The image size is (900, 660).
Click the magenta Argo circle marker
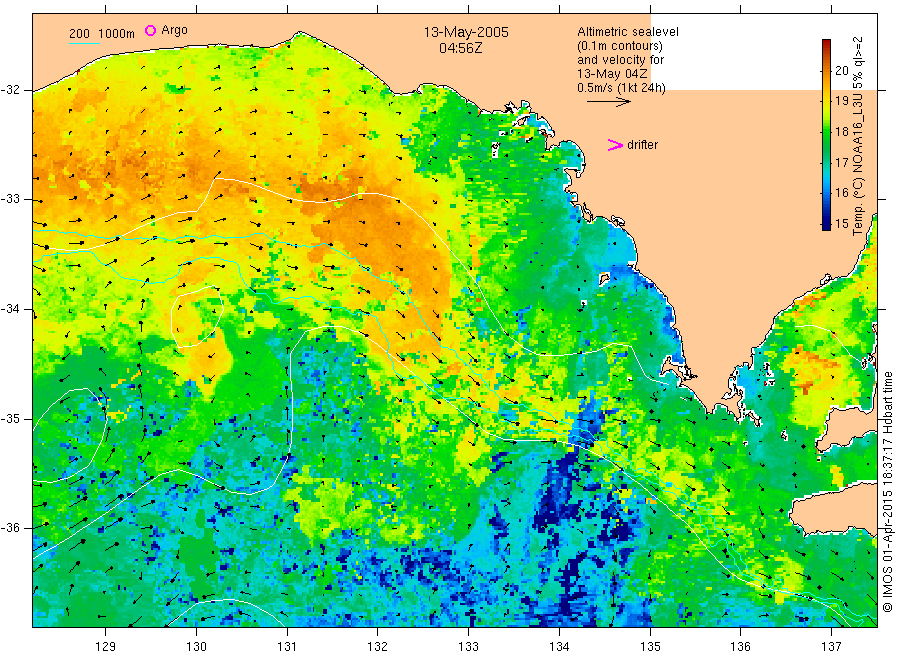(150, 30)
